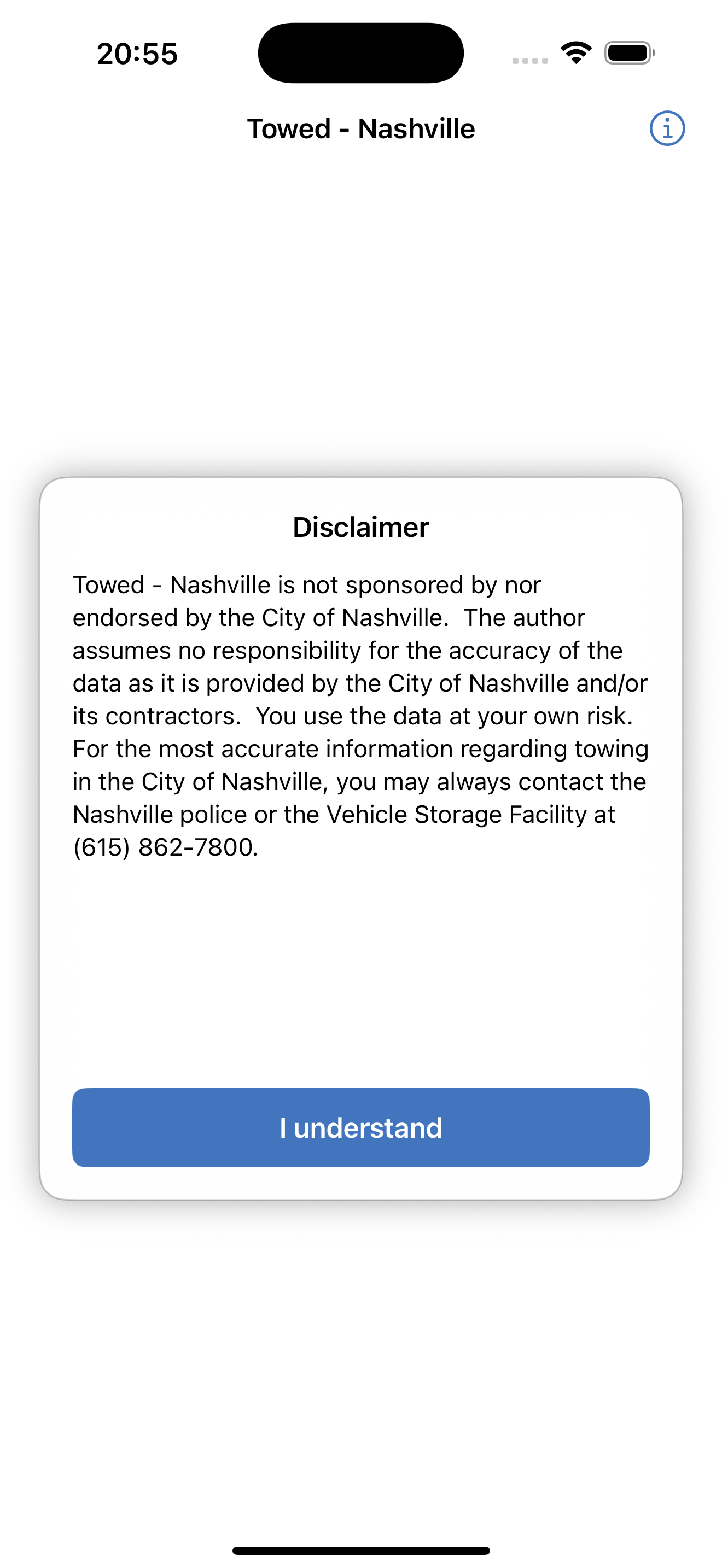This screenshot has width=722, height=1568.
Task: Click the 20:55 clock in status bar
Action: [137, 54]
